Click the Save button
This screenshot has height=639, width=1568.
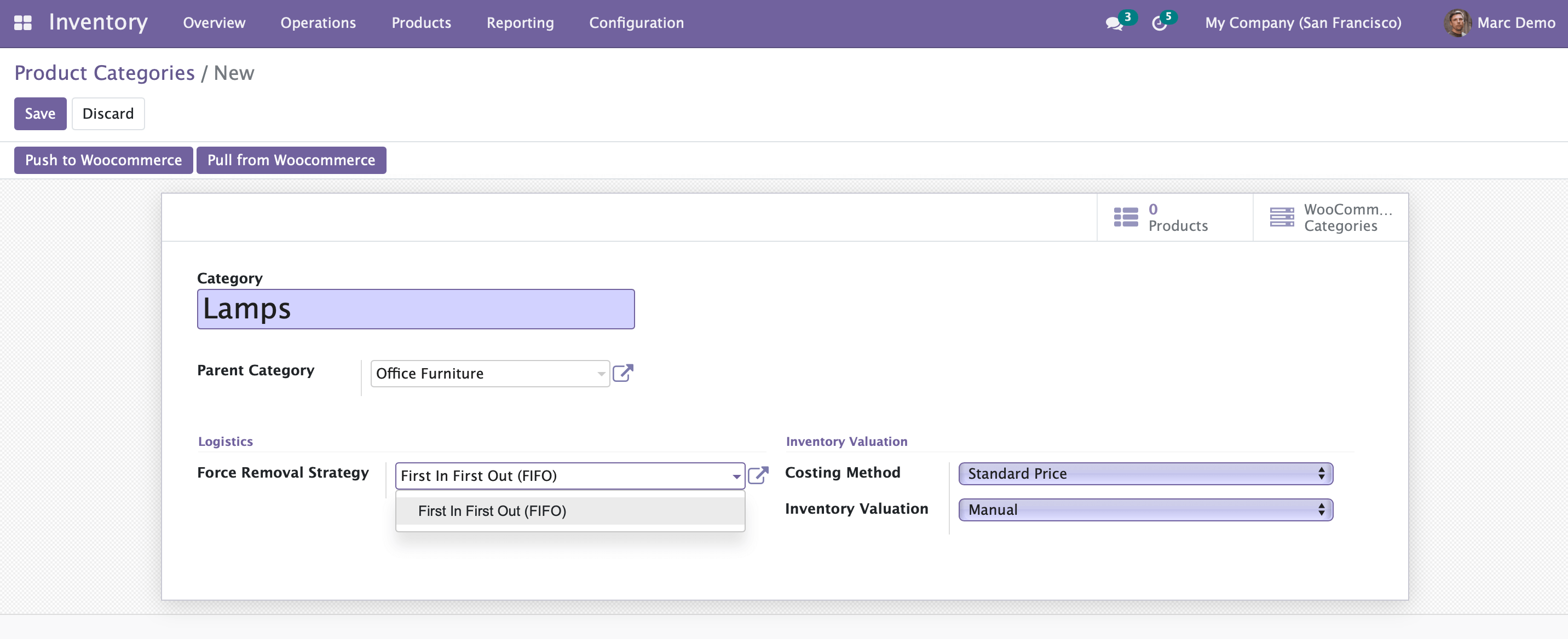point(40,114)
